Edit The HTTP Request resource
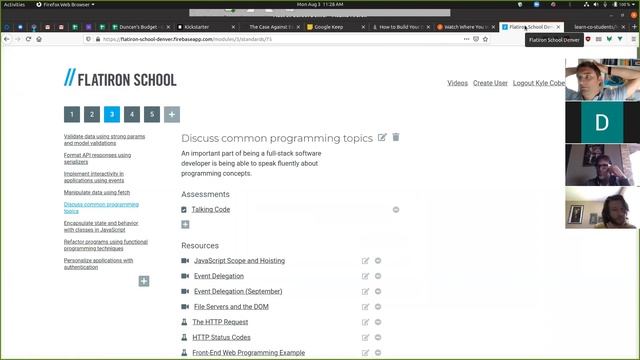640x360 pixels. [x=365, y=322]
